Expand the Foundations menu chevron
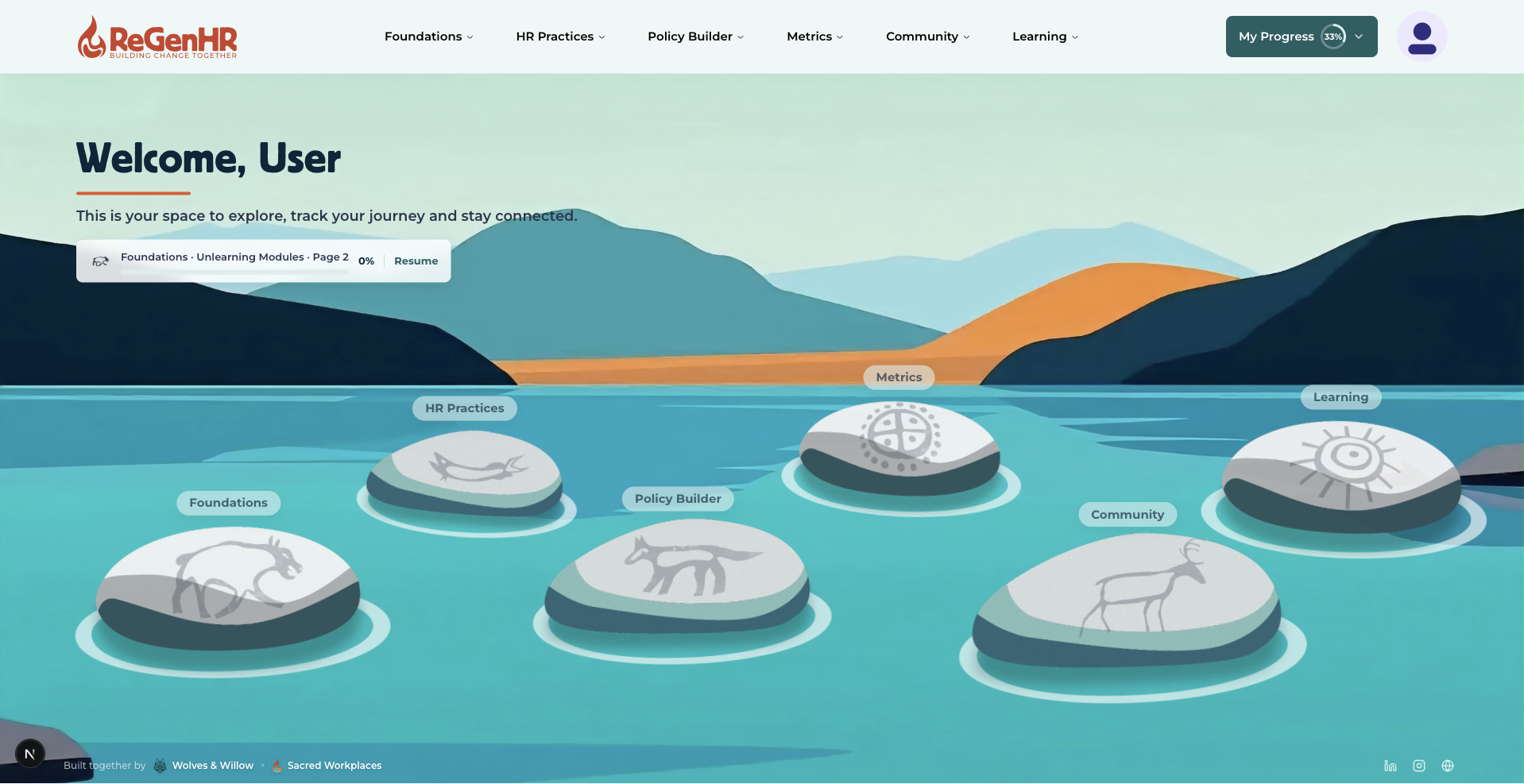1524x784 pixels. pyautogui.click(x=470, y=37)
